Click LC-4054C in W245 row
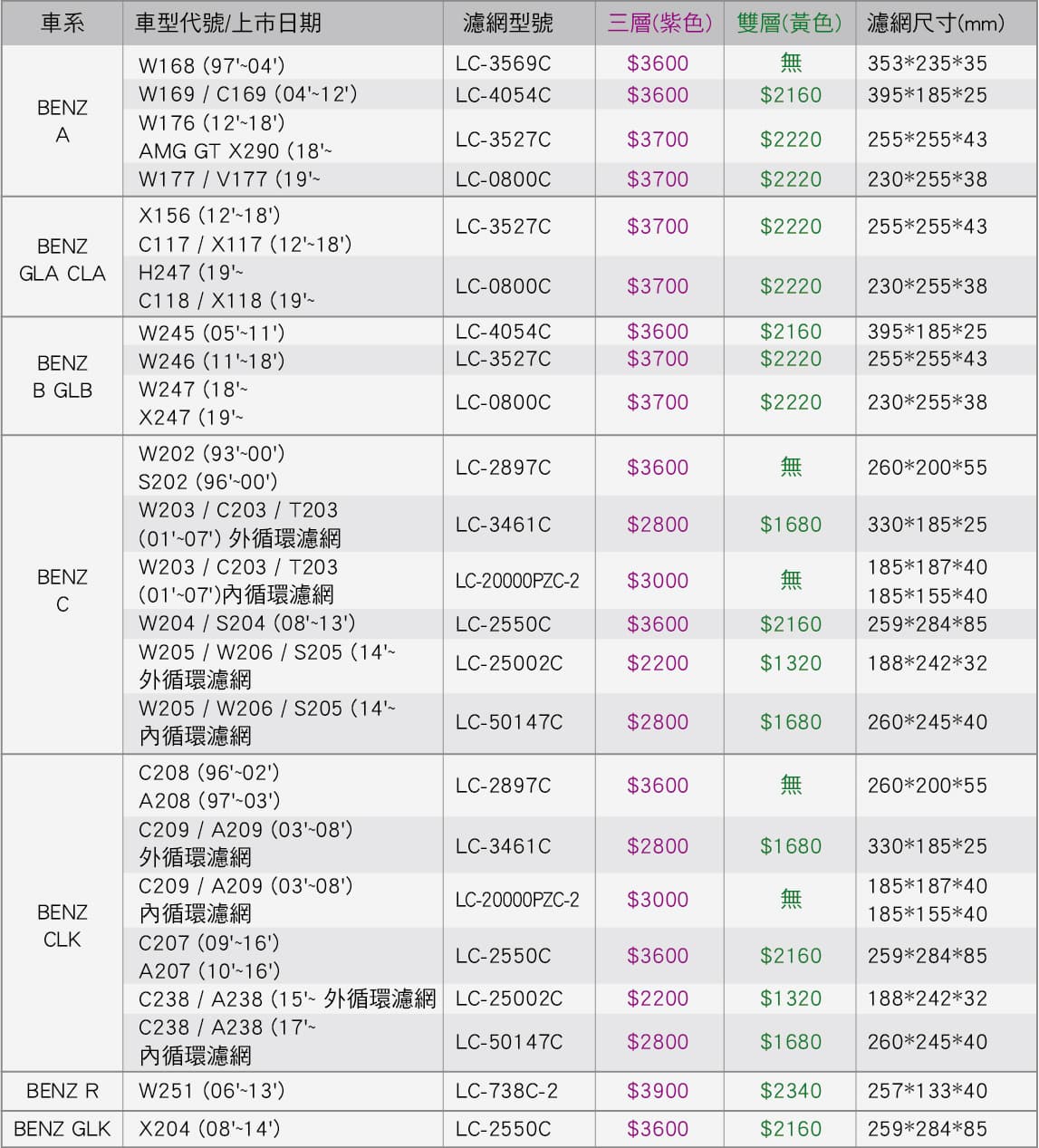Viewport: 1039px width, 1148px height. point(503,332)
